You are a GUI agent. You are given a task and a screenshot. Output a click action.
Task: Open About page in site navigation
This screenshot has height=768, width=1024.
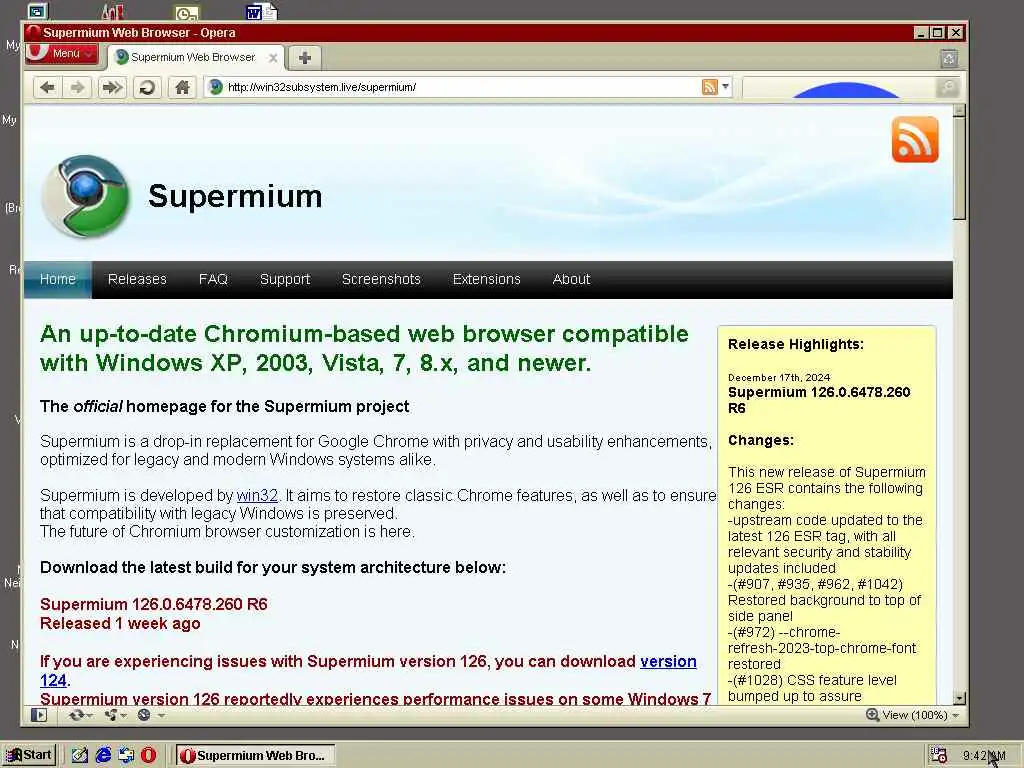pyautogui.click(x=571, y=280)
